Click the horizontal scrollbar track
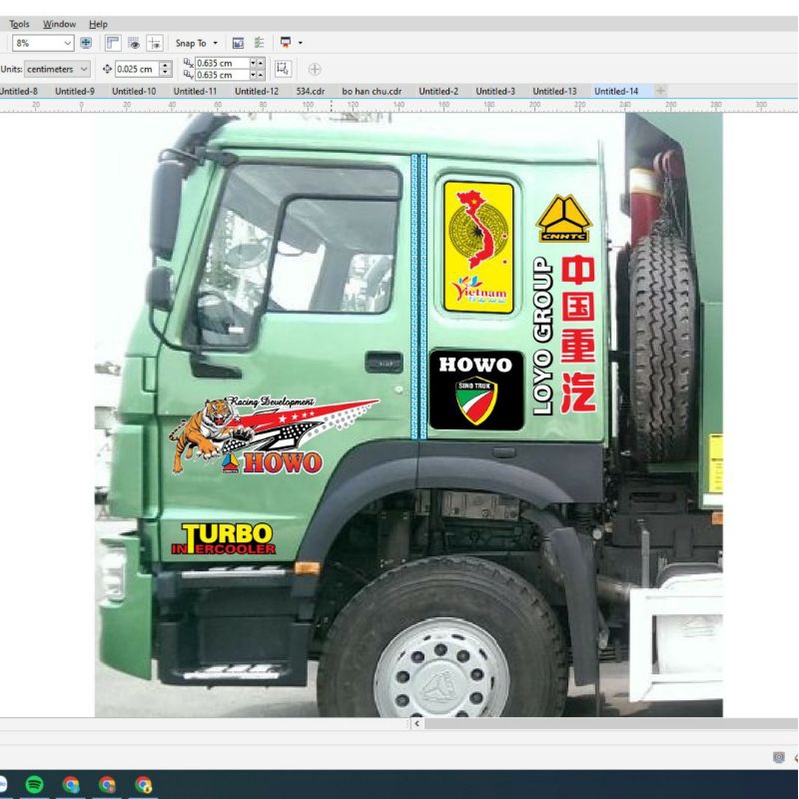 [610, 724]
